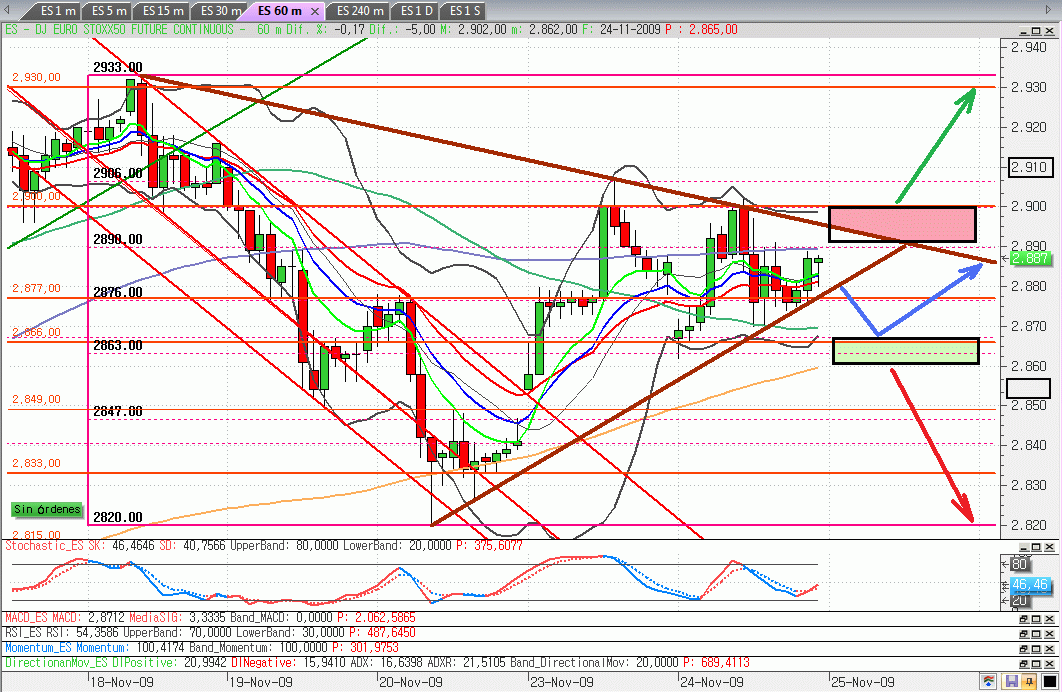Select the ES 240 m tab

pyautogui.click(x=359, y=11)
